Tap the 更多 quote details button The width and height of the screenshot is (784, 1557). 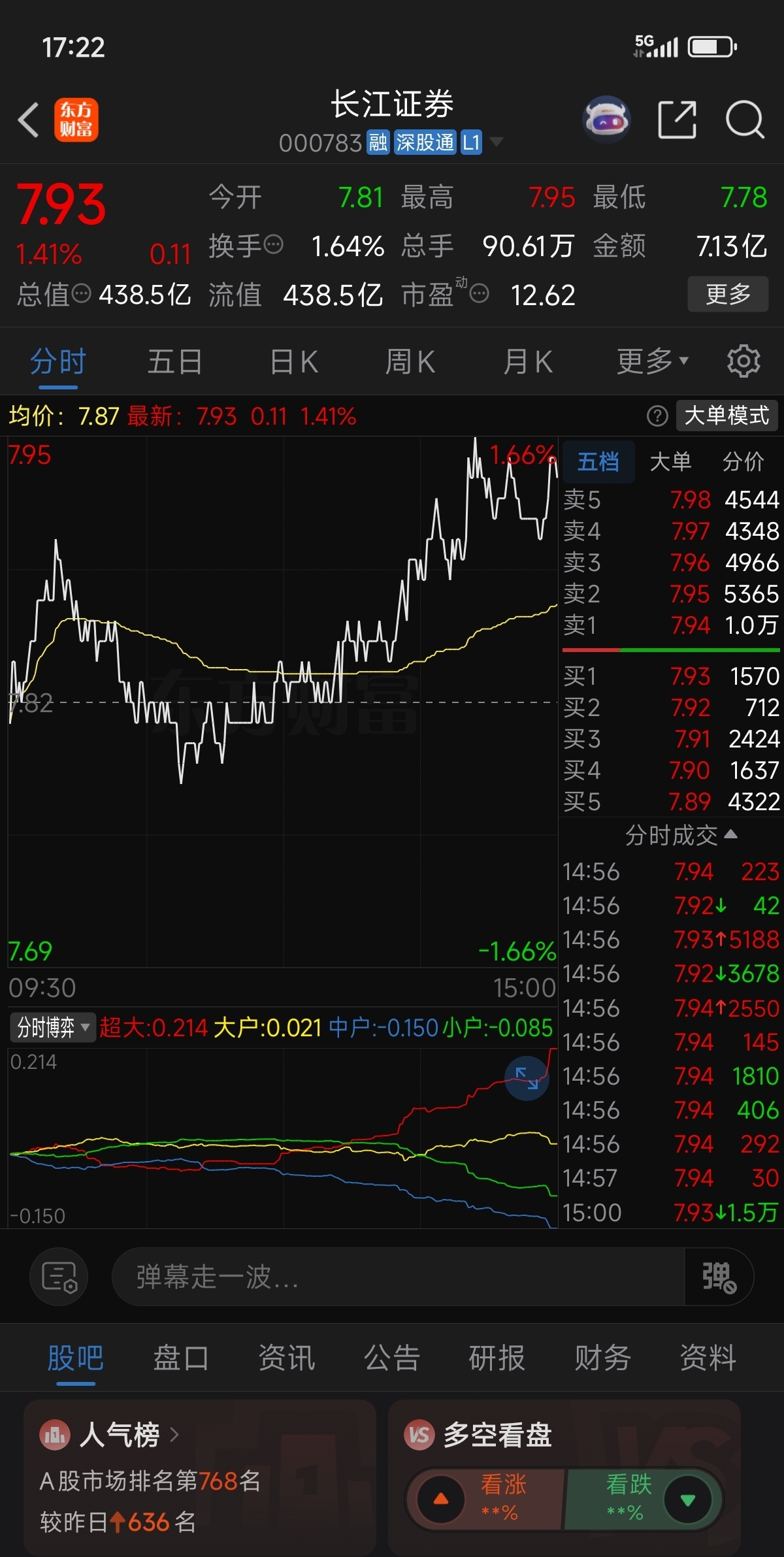(x=728, y=294)
